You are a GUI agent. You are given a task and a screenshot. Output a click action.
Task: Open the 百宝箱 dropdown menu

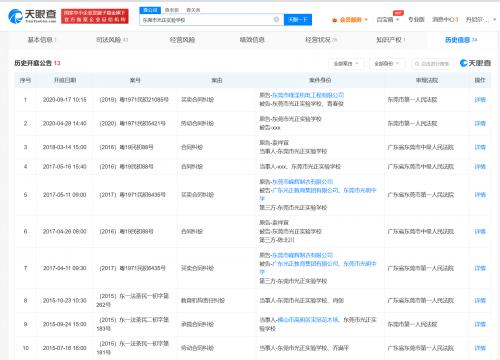[x=388, y=20]
